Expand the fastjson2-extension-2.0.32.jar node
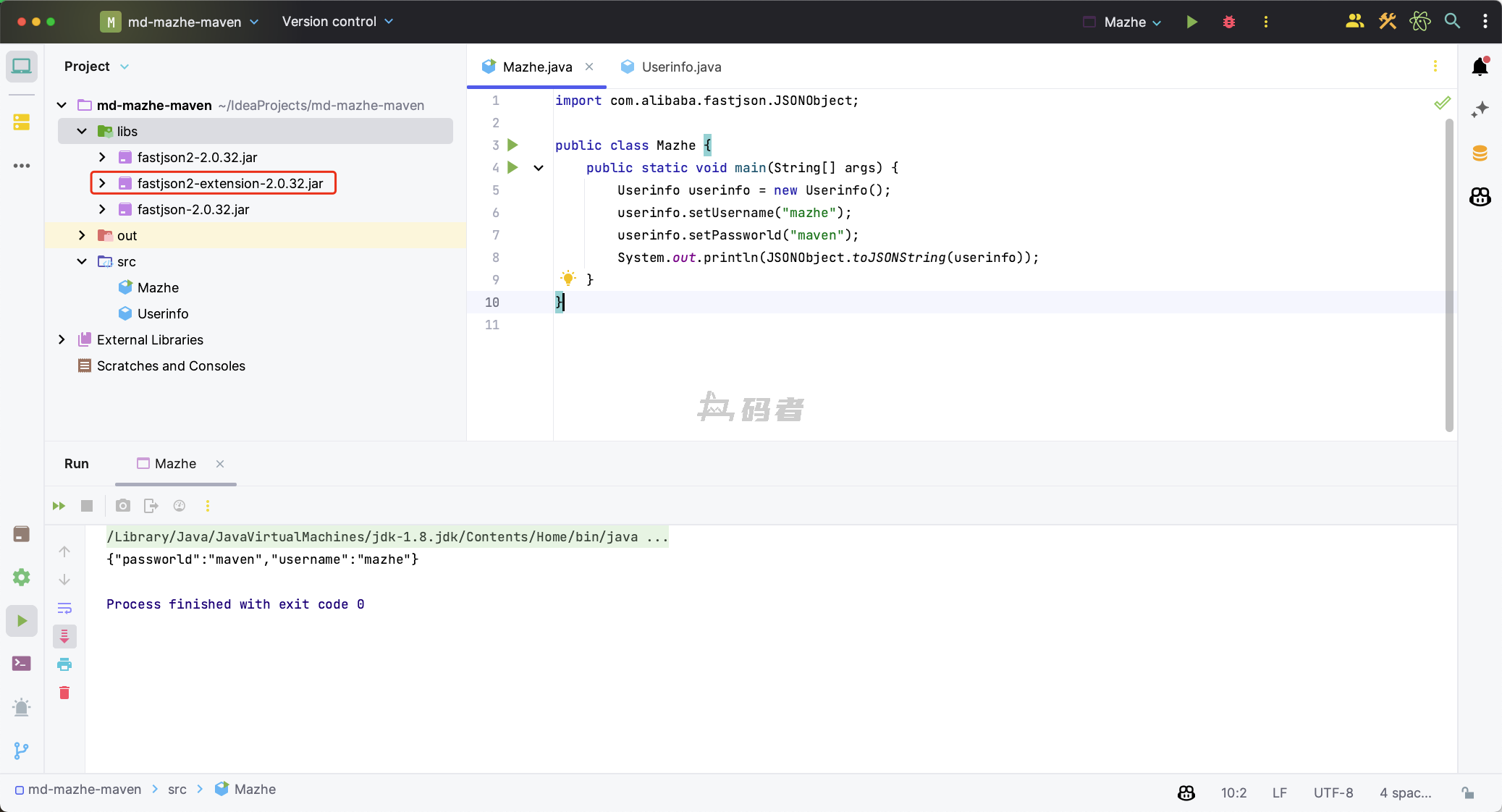The width and height of the screenshot is (1502, 812). (102, 183)
